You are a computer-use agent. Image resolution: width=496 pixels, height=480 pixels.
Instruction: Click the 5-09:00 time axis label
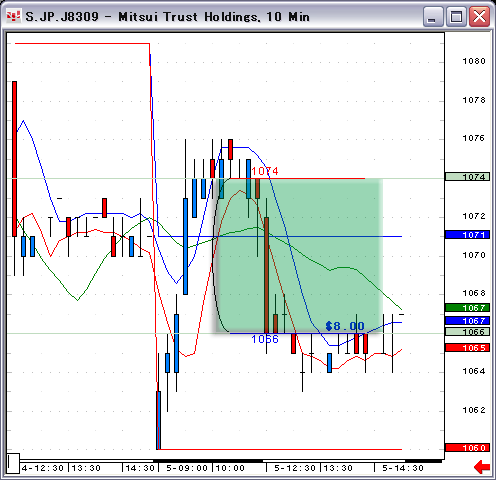click(x=187, y=468)
